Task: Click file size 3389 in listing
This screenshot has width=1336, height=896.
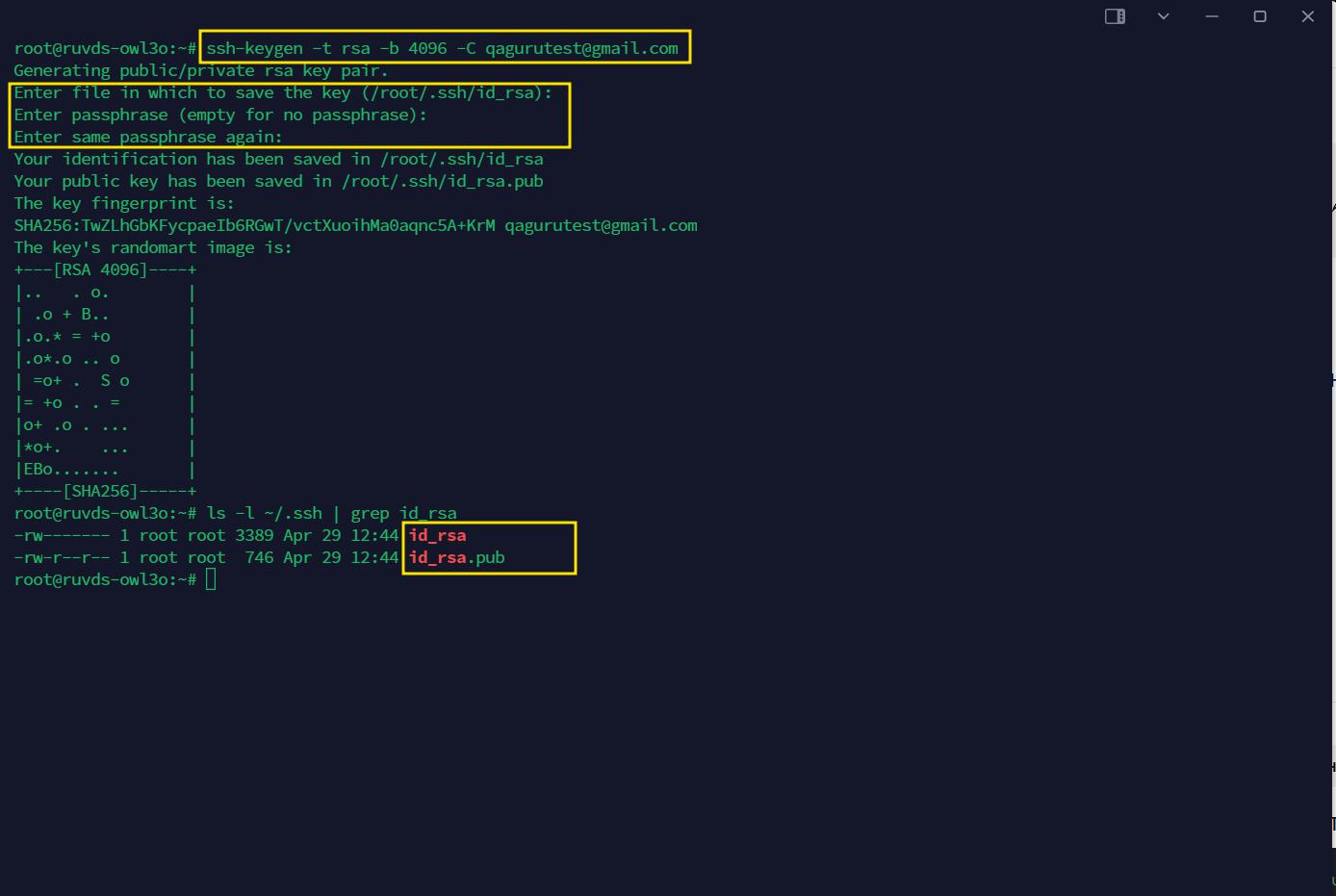Action: [x=254, y=535]
